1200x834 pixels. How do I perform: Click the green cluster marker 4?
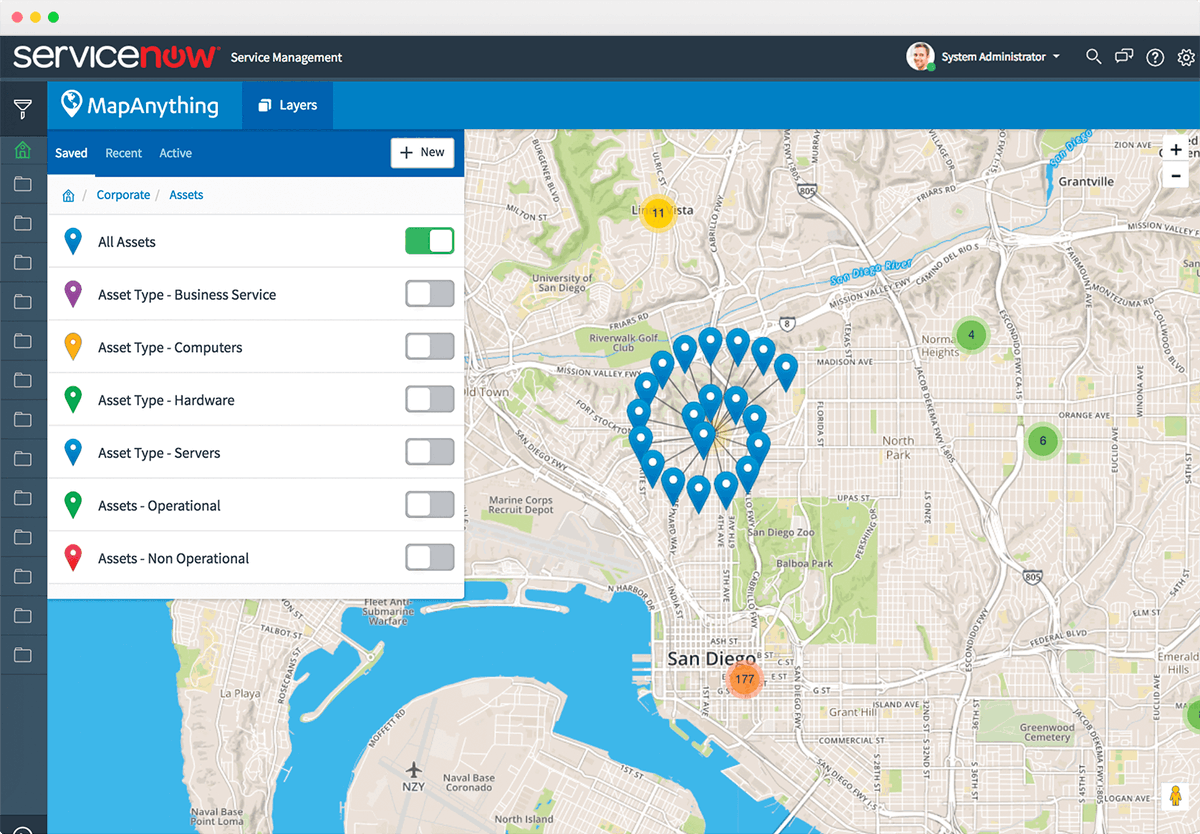pyautogui.click(x=970, y=335)
